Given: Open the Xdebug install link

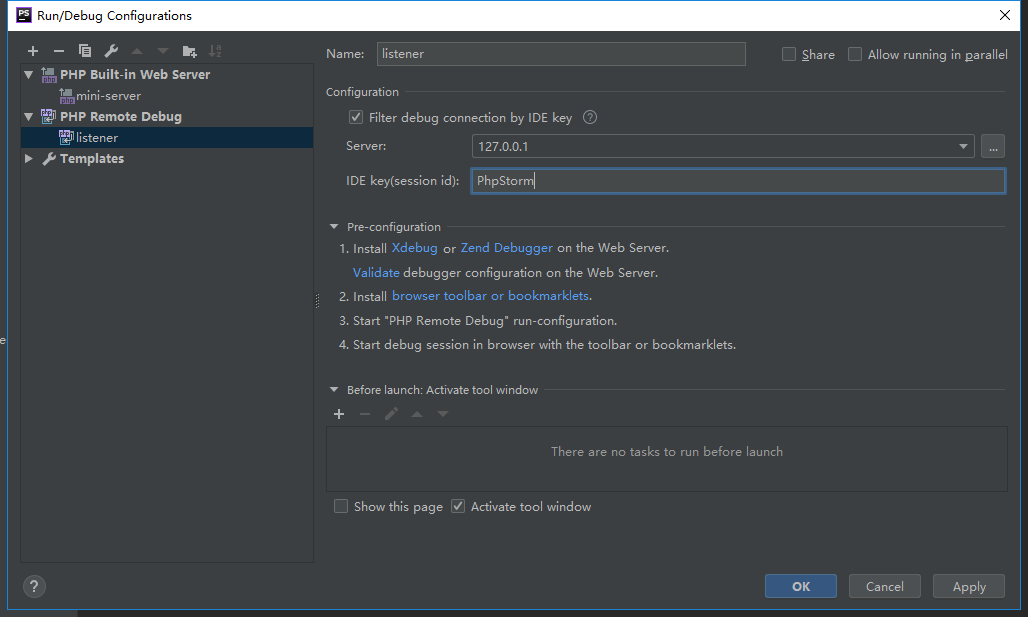Looking at the screenshot, I should [414, 248].
